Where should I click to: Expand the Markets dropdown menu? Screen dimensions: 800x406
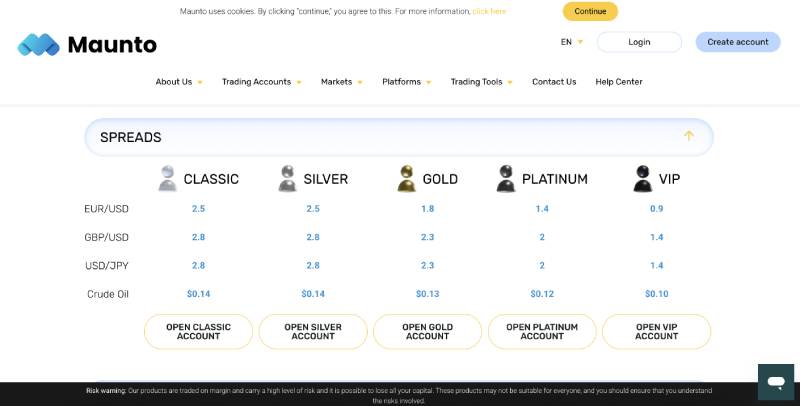tap(341, 82)
